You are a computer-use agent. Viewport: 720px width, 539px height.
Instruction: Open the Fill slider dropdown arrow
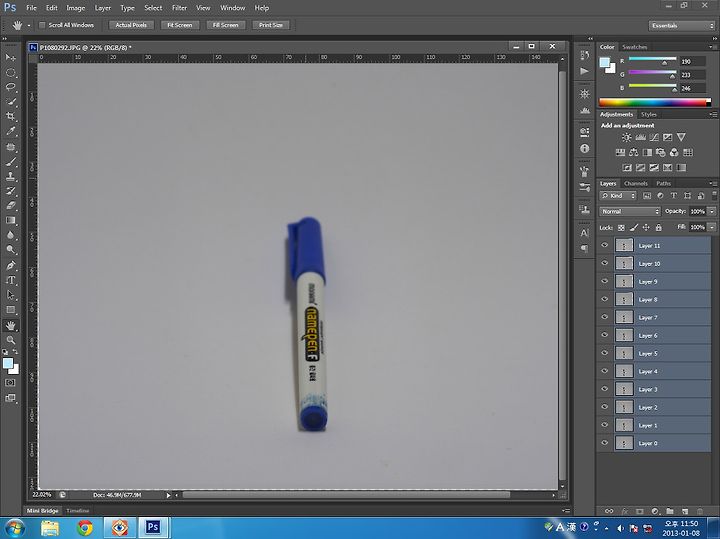(x=712, y=227)
